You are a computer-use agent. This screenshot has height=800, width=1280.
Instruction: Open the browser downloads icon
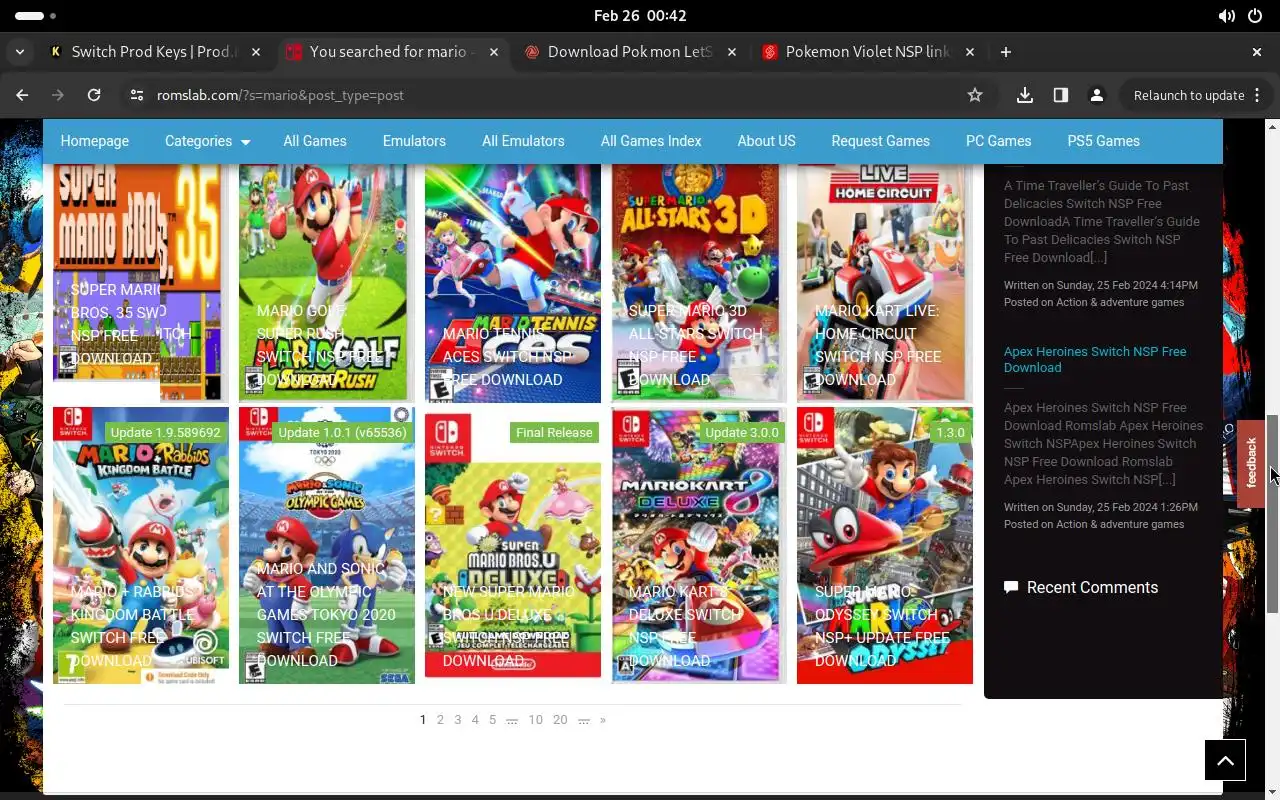click(x=1024, y=95)
